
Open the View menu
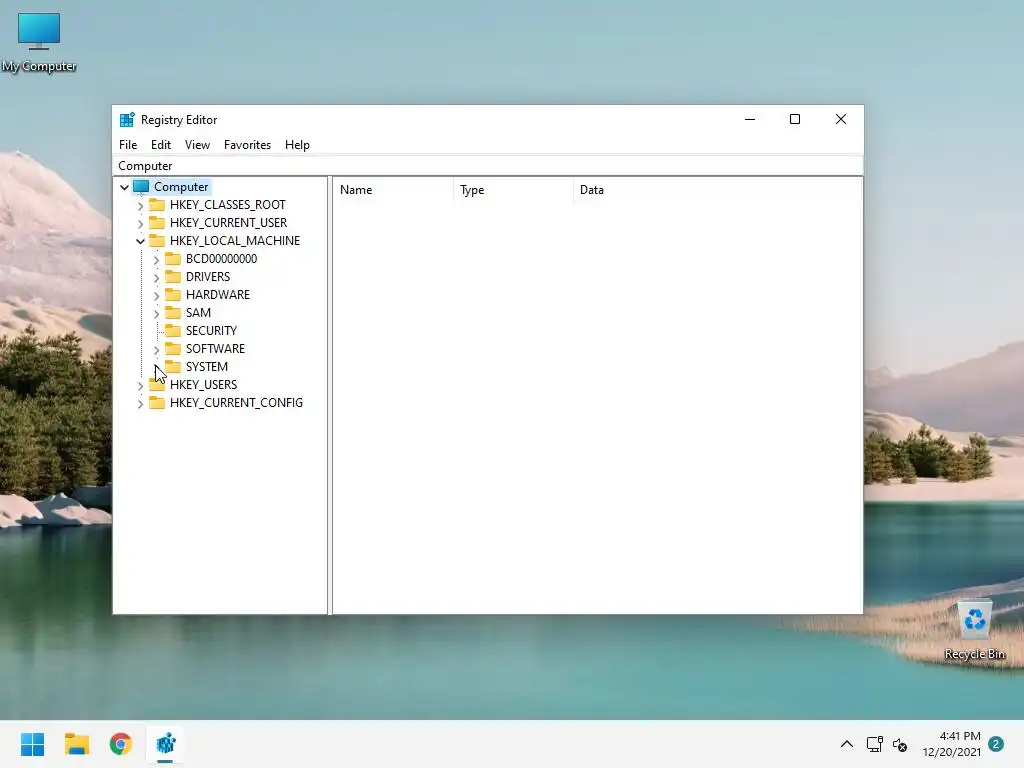[x=197, y=145]
